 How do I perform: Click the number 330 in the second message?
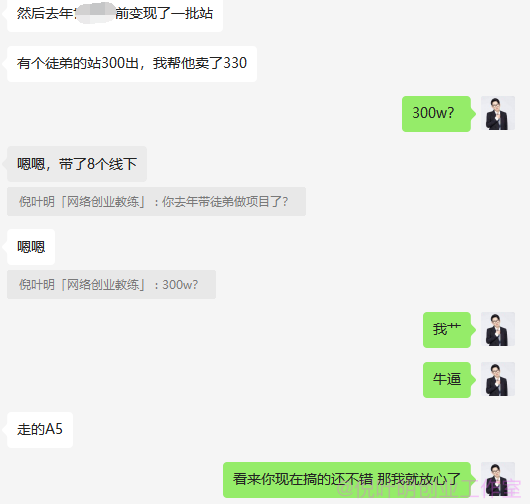point(235,63)
